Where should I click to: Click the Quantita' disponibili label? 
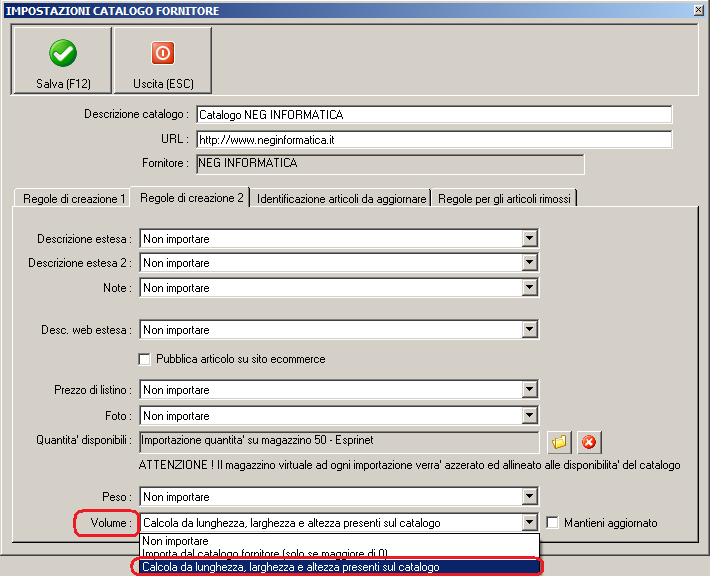(84, 440)
